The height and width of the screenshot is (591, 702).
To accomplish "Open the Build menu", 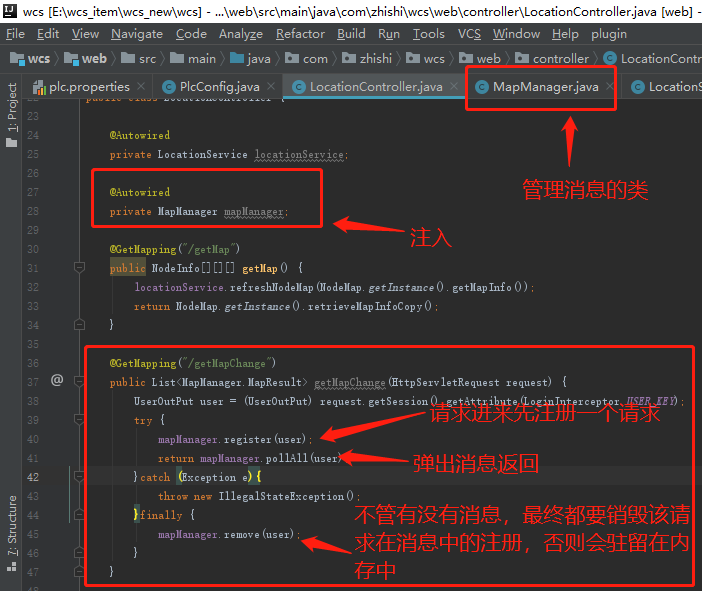I will 351,34.
